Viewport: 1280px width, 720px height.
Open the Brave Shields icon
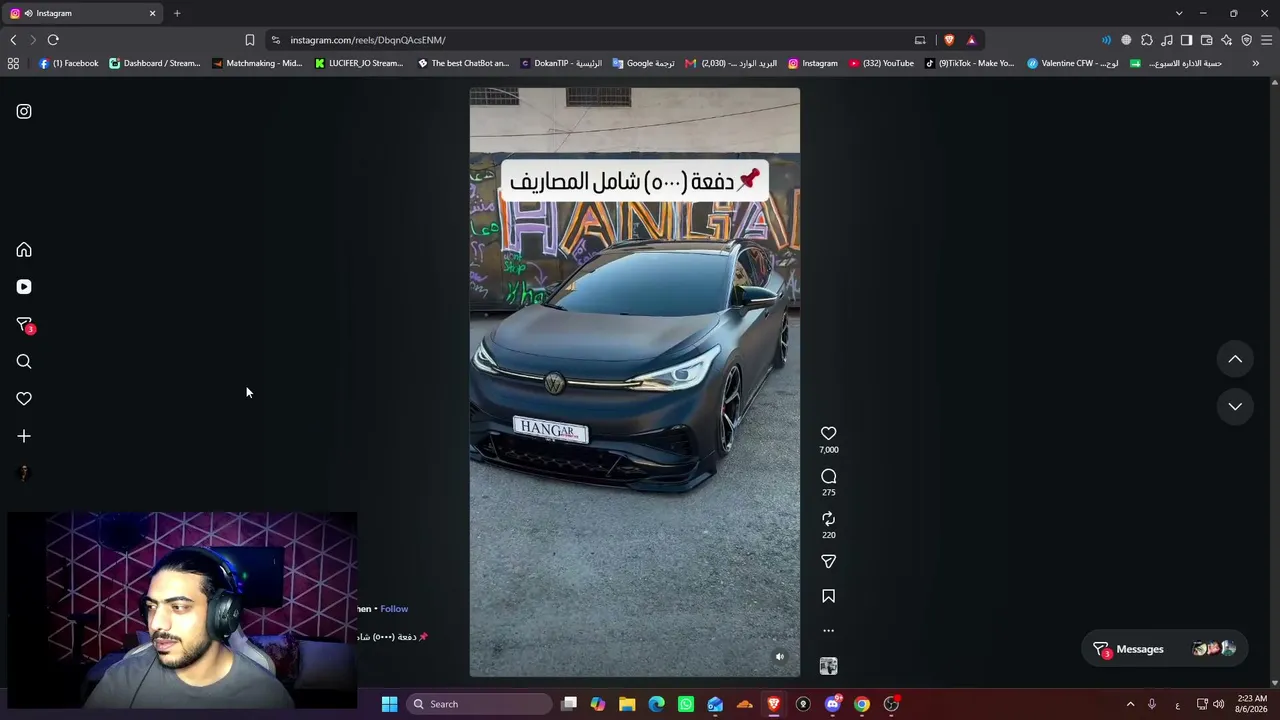tap(949, 40)
